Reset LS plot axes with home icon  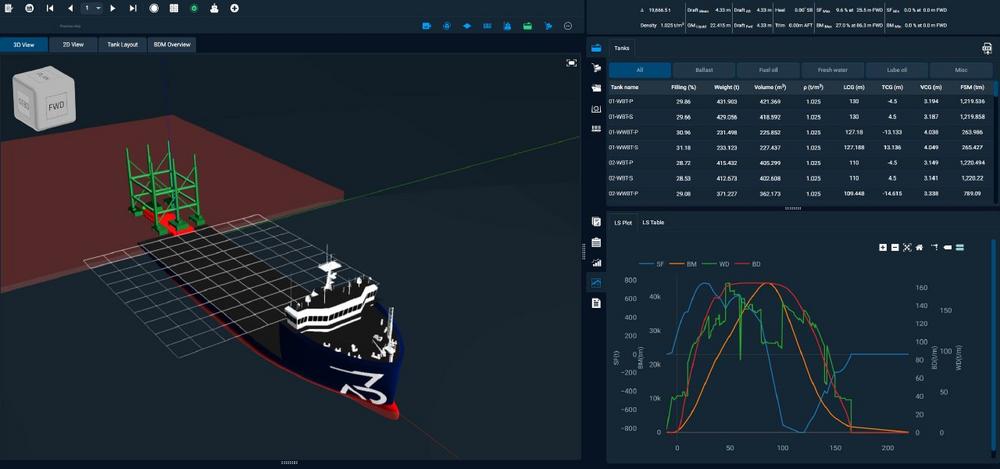919,247
